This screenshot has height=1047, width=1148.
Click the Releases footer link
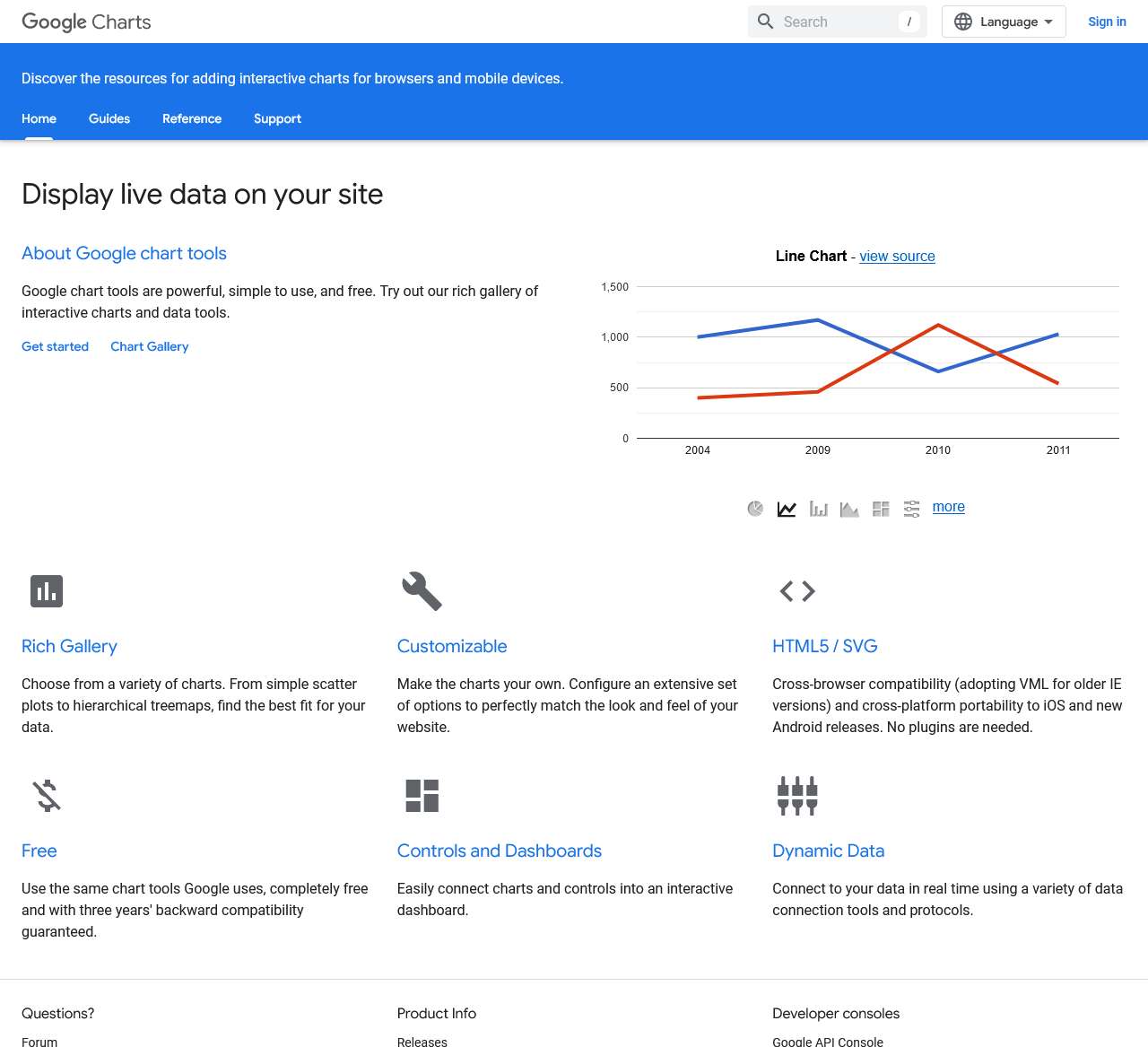pos(422,1041)
